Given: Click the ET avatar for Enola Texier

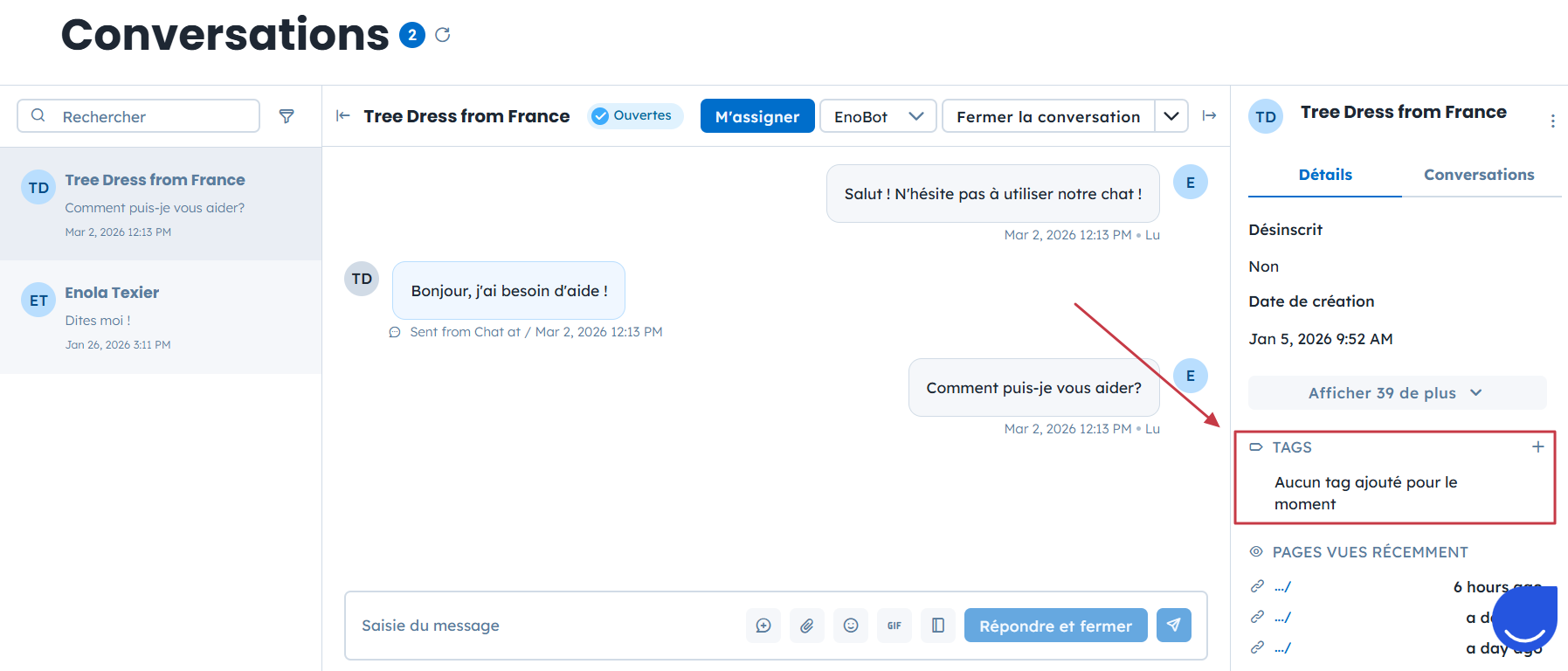Looking at the screenshot, I should click(x=38, y=301).
